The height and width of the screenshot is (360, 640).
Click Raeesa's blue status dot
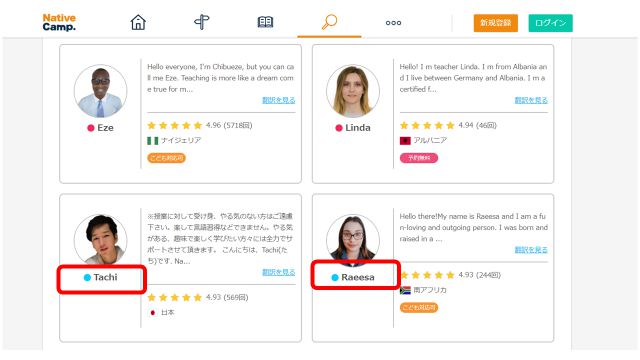pos(335,278)
